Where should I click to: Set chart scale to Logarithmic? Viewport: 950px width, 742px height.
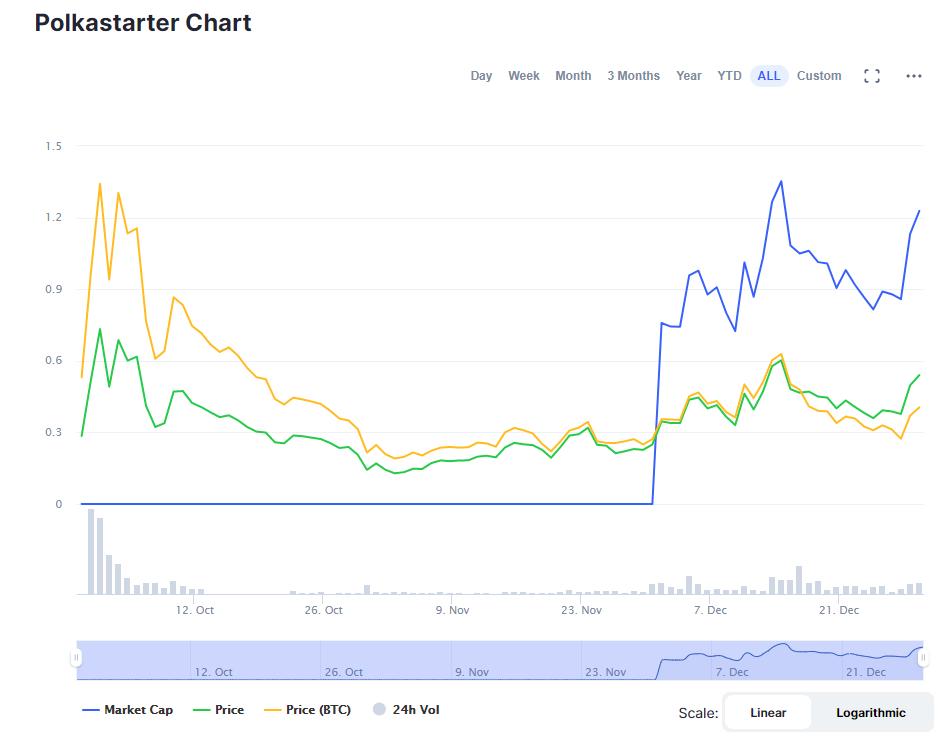coord(871,712)
